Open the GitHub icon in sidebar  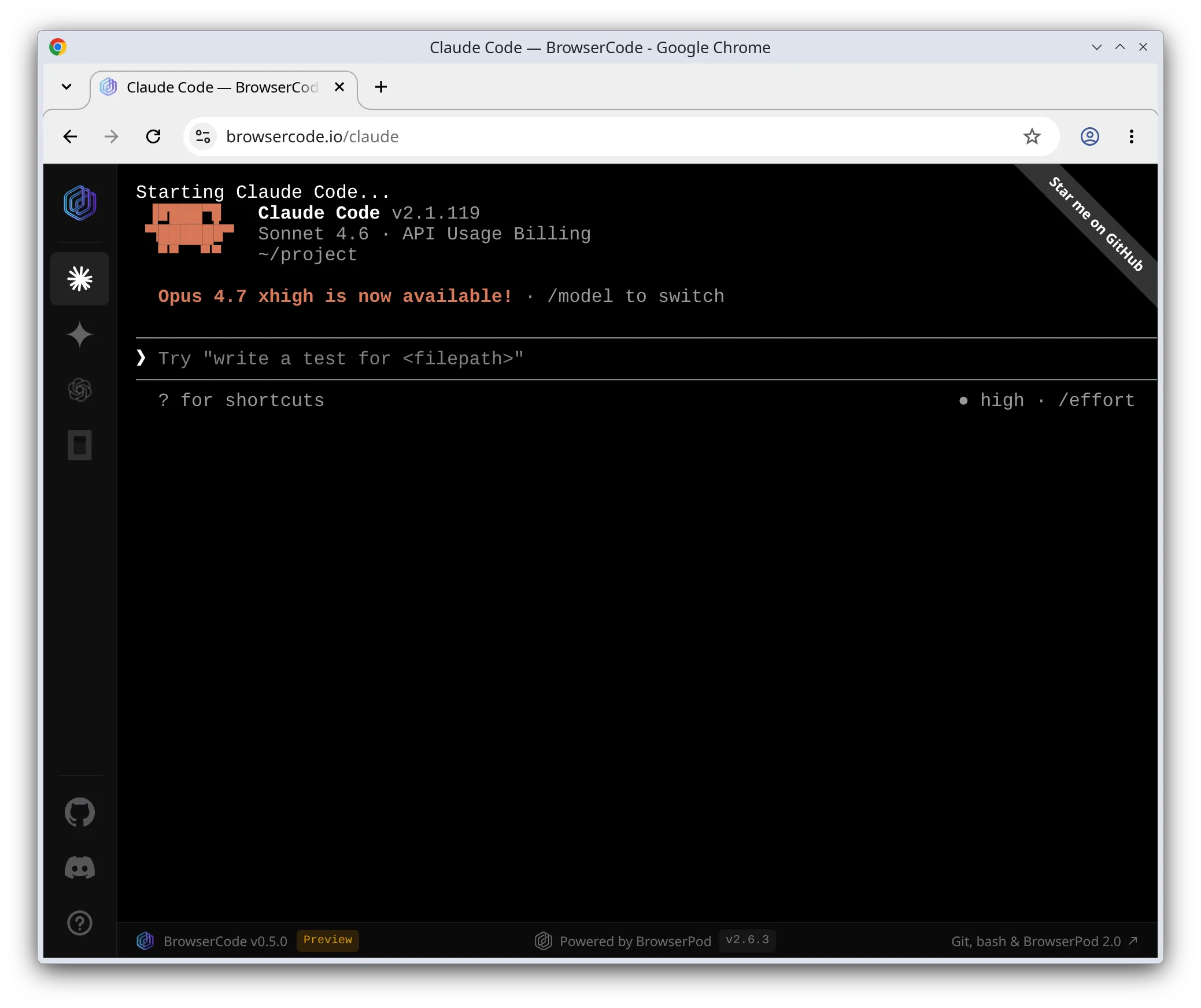pyautogui.click(x=80, y=813)
